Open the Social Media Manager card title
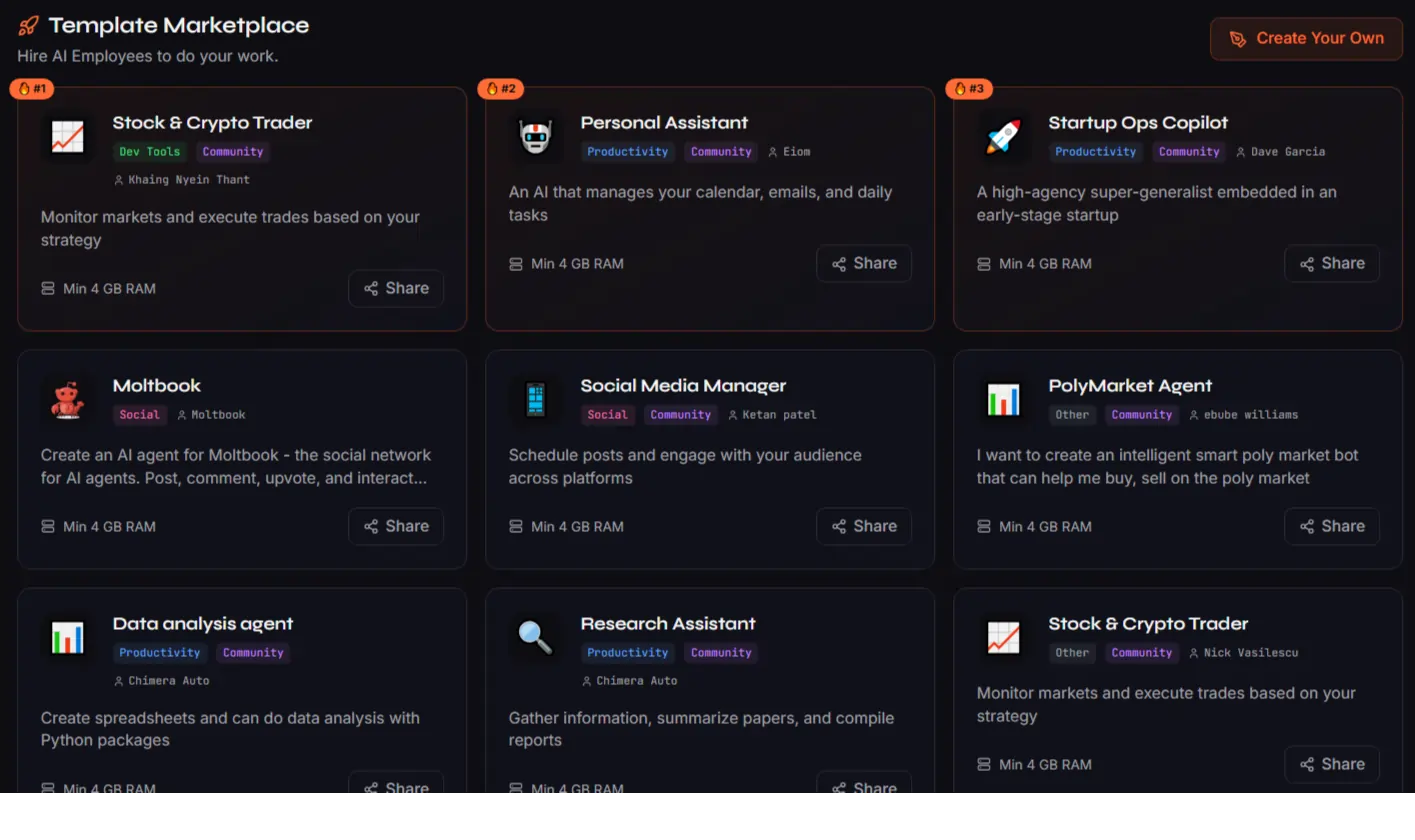The height and width of the screenshot is (840, 1415). pos(683,386)
